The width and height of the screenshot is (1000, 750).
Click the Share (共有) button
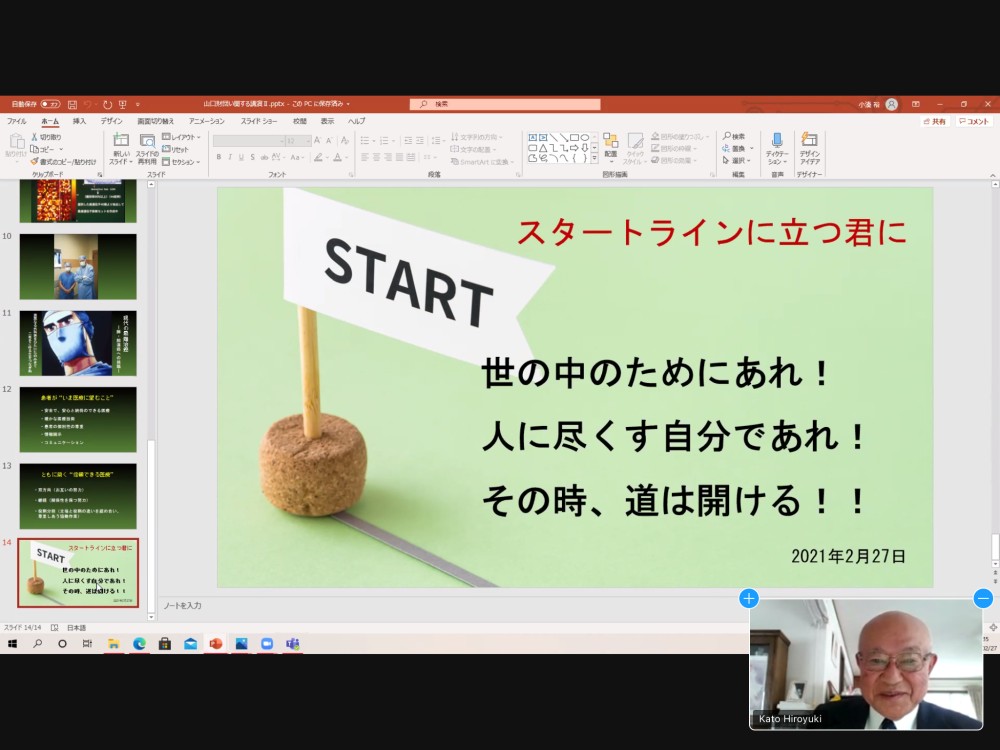(935, 121)
